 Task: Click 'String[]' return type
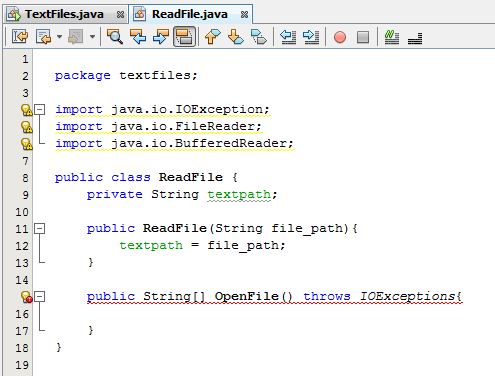click(x=174, y=297)
